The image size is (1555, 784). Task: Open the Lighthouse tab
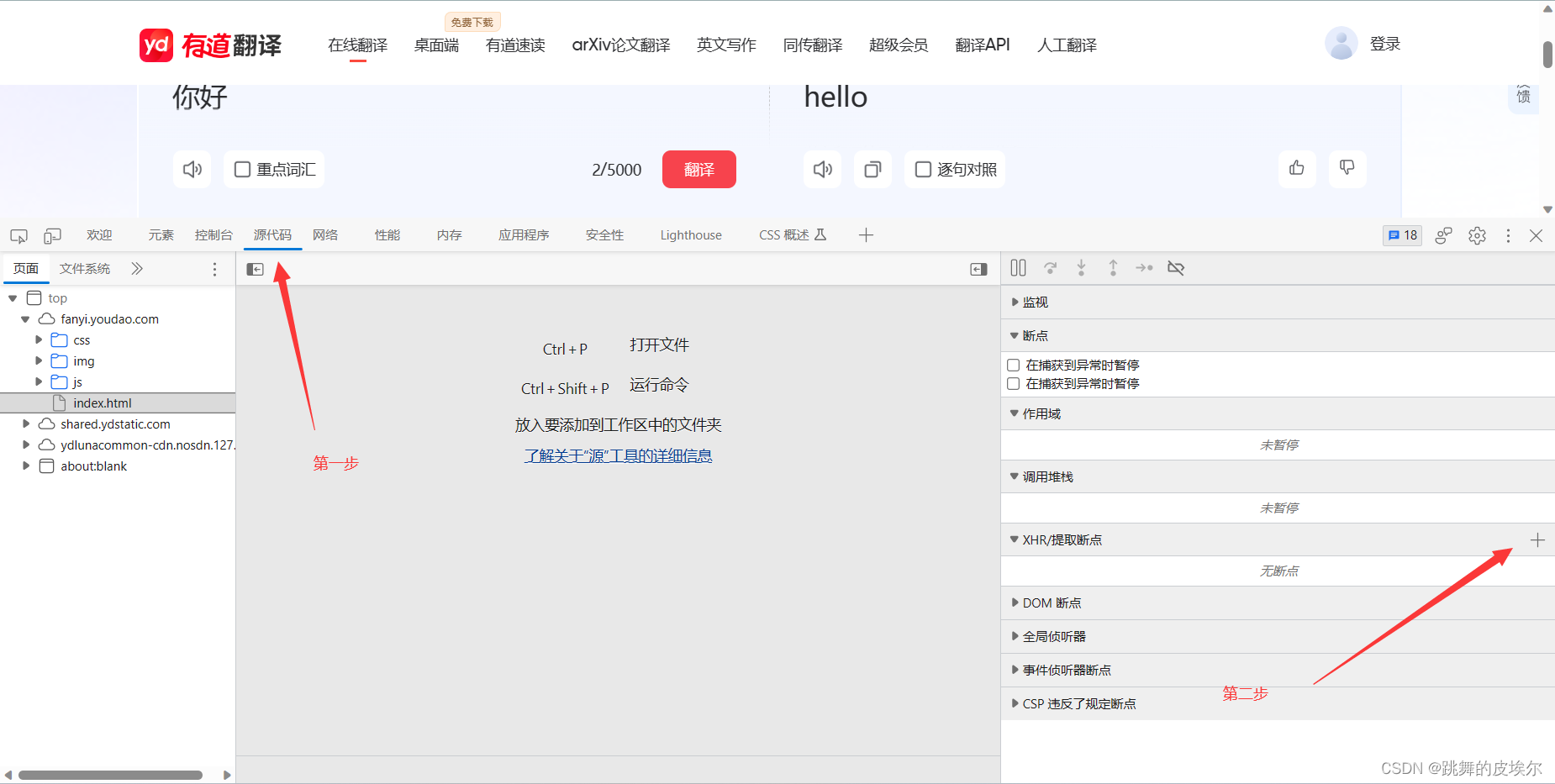point(691,235)
